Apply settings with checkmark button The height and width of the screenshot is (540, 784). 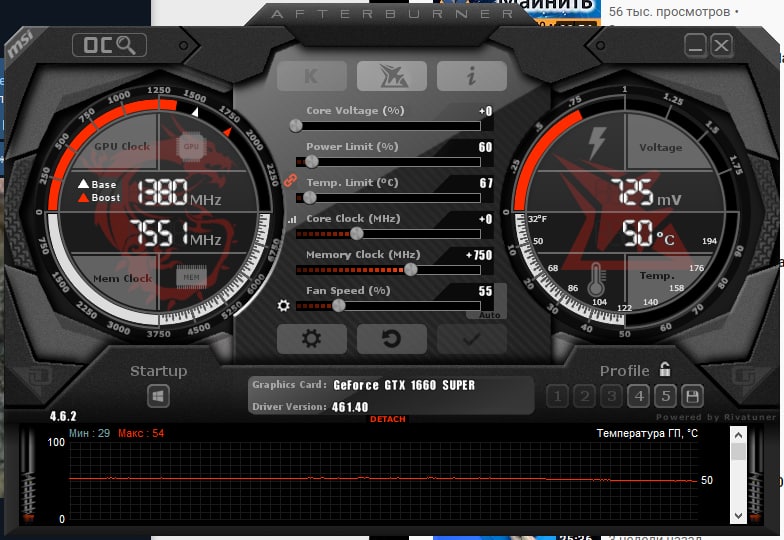[472, 339]
